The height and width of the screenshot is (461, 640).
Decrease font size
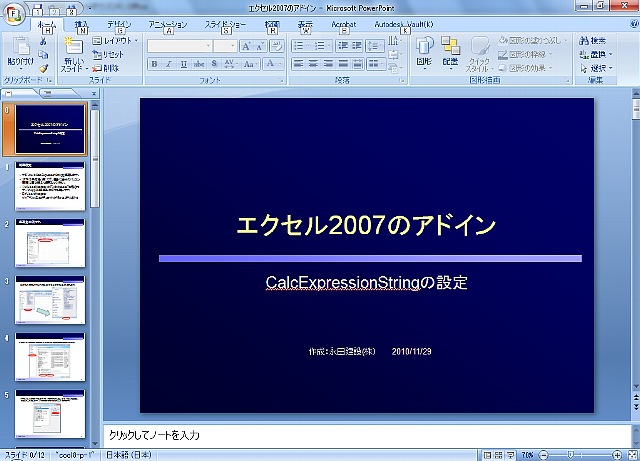260,46
